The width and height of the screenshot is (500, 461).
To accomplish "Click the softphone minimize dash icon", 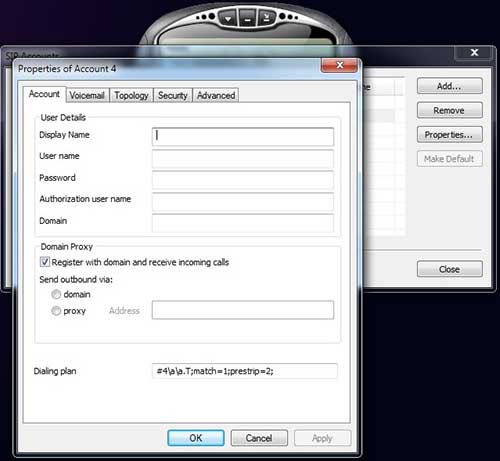I will pos(247,19).
